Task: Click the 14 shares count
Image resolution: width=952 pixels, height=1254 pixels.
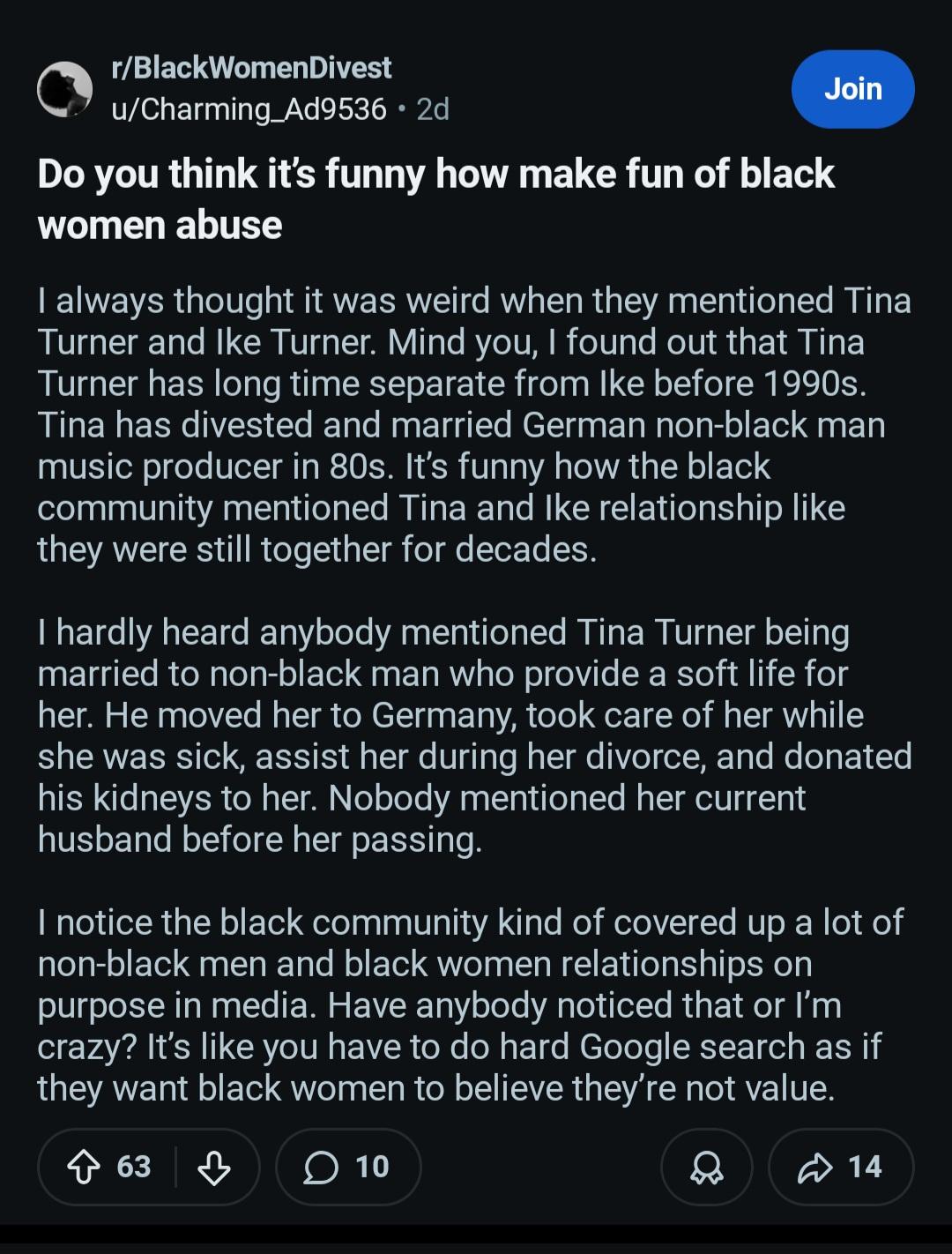Action: [865, 1167]
